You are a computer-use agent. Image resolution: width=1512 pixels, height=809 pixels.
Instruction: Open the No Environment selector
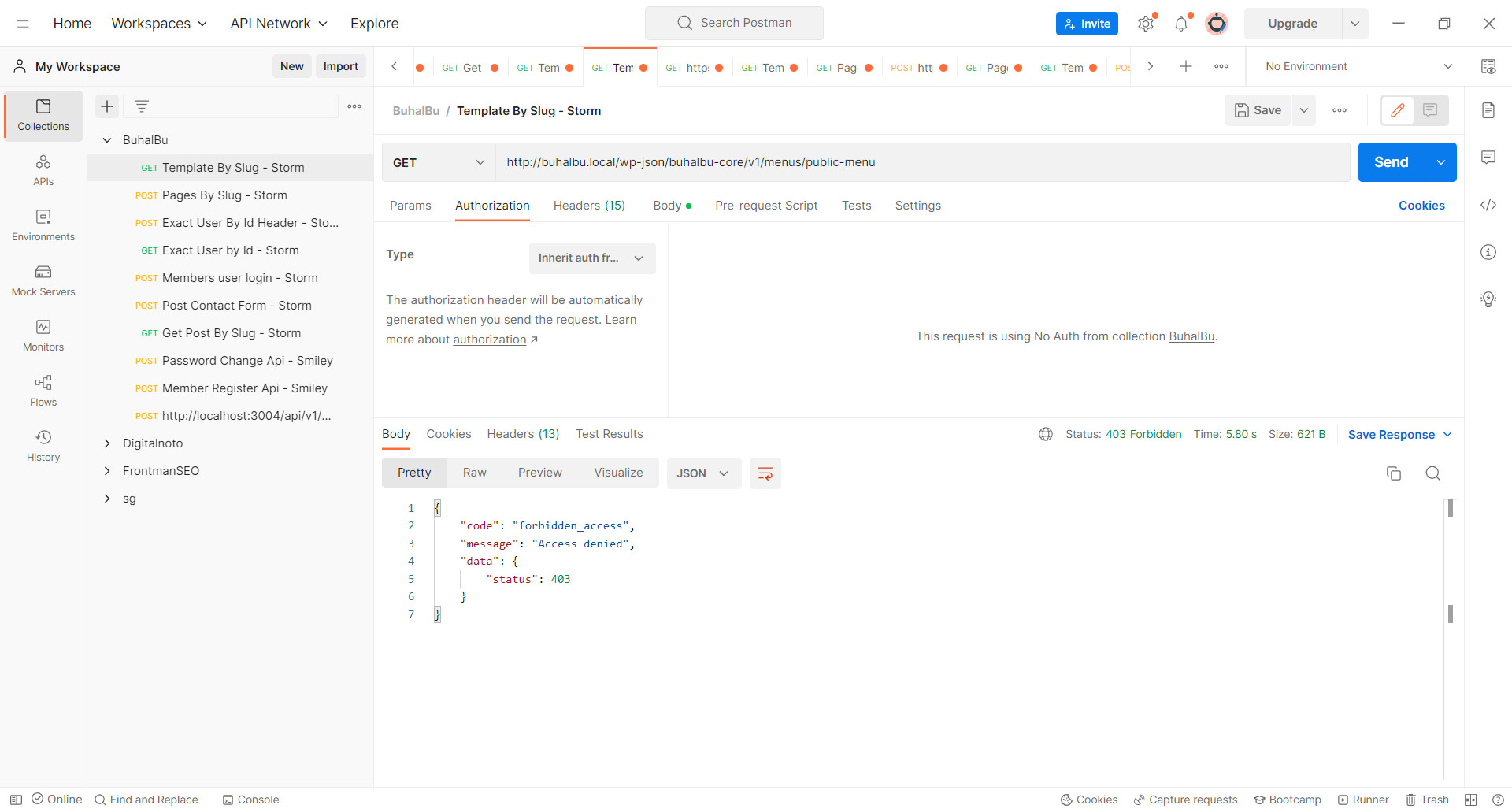pos(1358,66)
